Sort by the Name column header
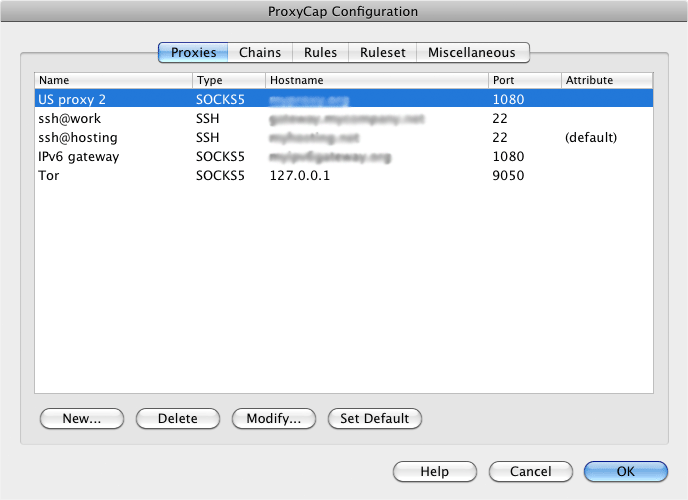Screen dimensions: 688x500 point(113,80)
